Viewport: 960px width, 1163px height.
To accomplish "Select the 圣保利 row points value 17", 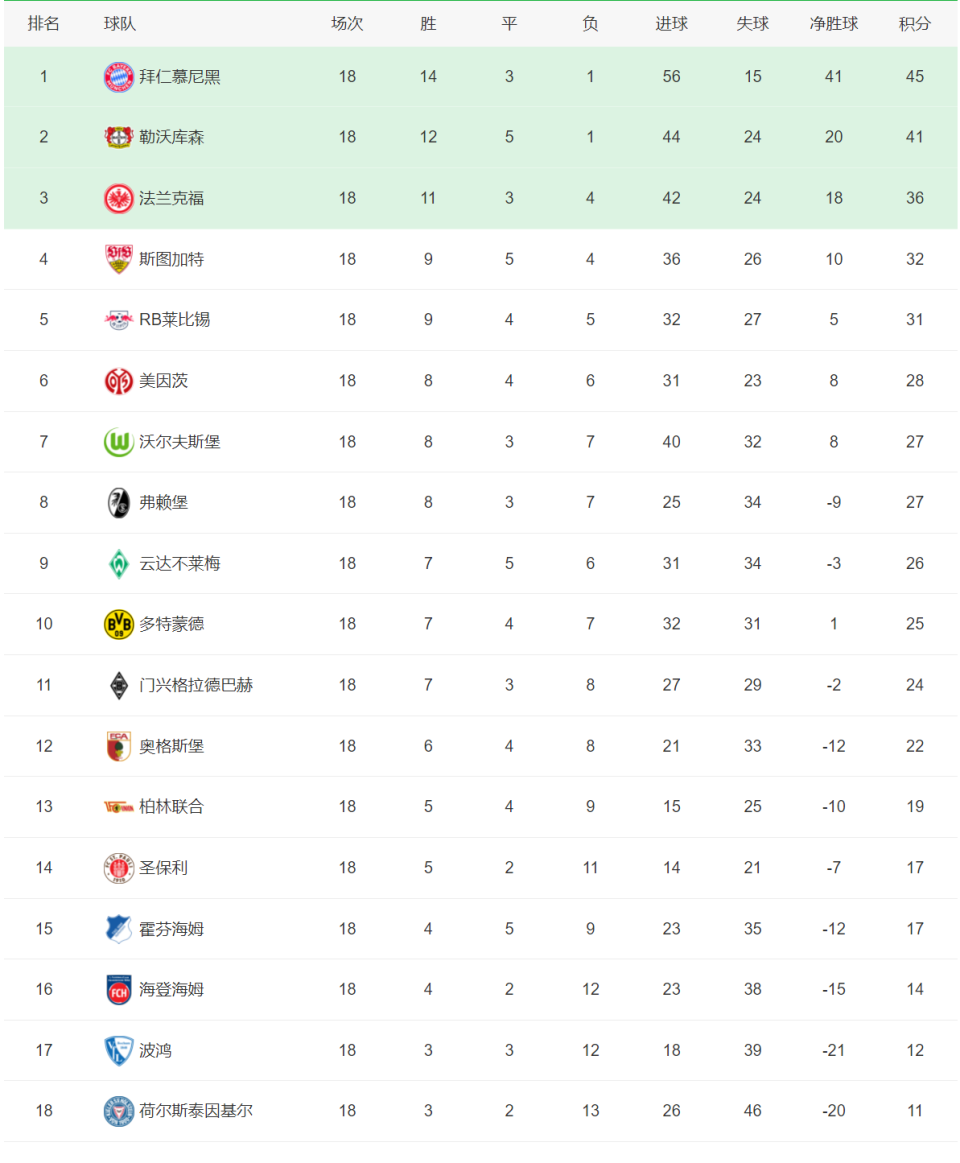I will click(915, 868).
